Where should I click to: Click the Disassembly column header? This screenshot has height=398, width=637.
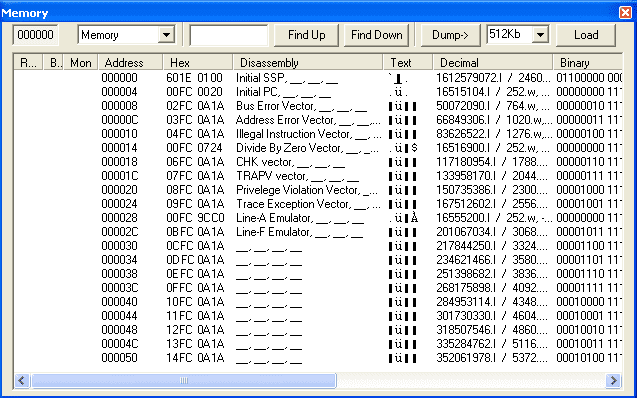(x=308, y=63)
